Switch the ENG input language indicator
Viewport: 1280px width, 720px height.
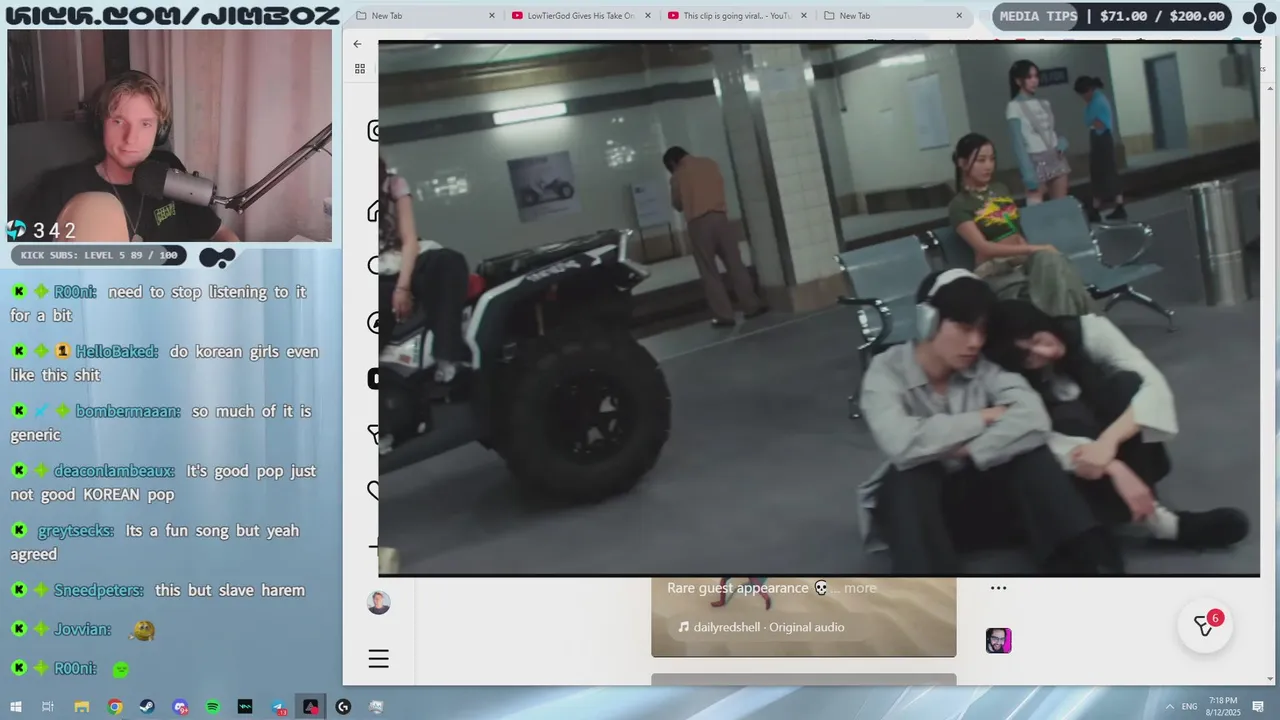pos(1190,707)
